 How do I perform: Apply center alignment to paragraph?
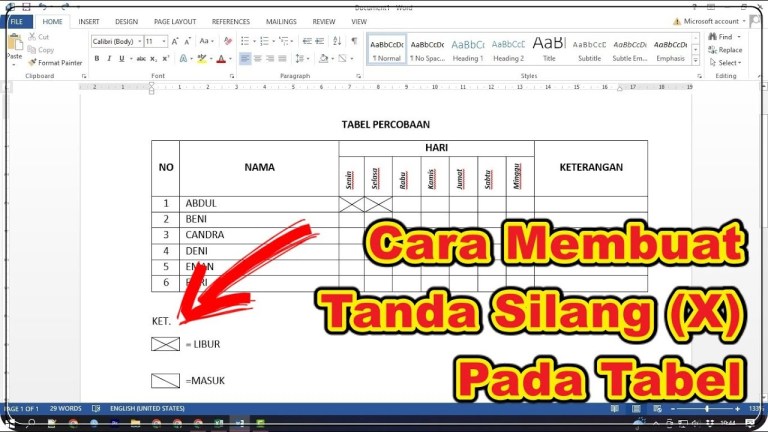[x=258, y=59]
